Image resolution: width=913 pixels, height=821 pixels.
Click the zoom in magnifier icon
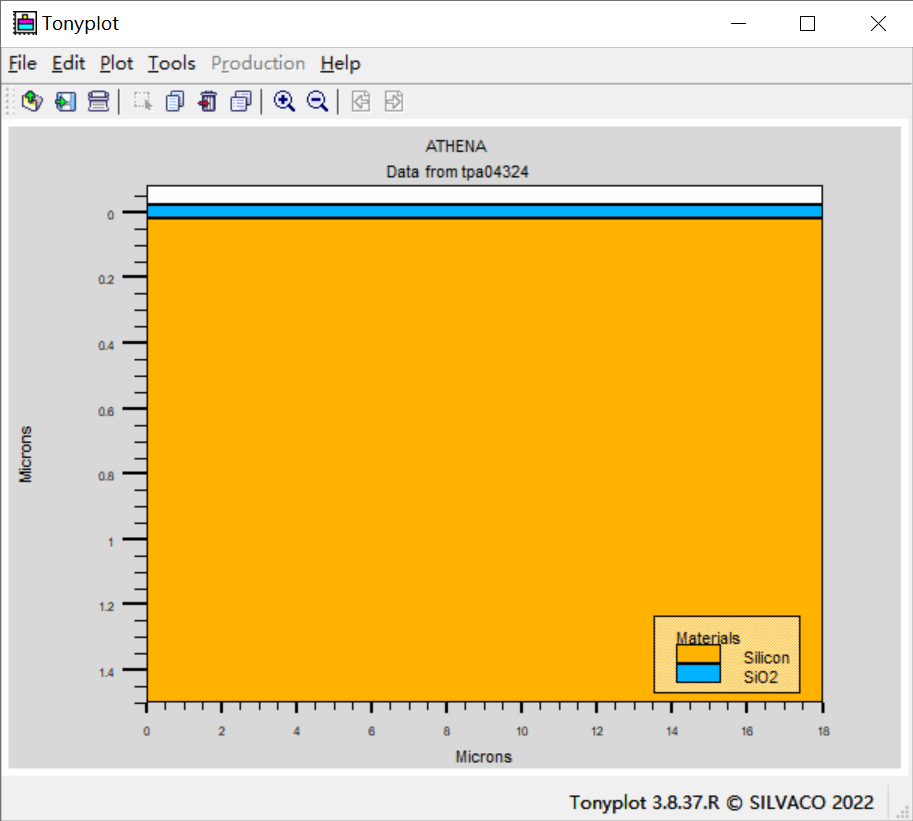click(284, 101)
